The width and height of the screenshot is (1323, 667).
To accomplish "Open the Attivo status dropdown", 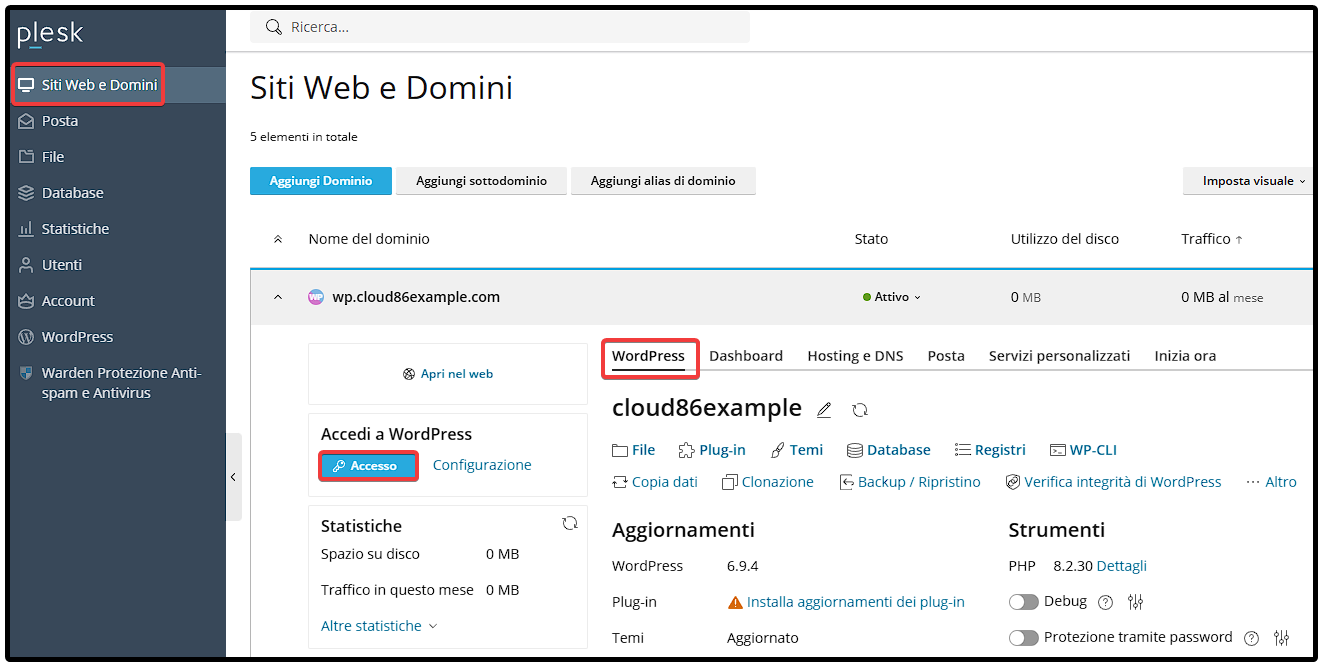I will click(x=892, y=297).
